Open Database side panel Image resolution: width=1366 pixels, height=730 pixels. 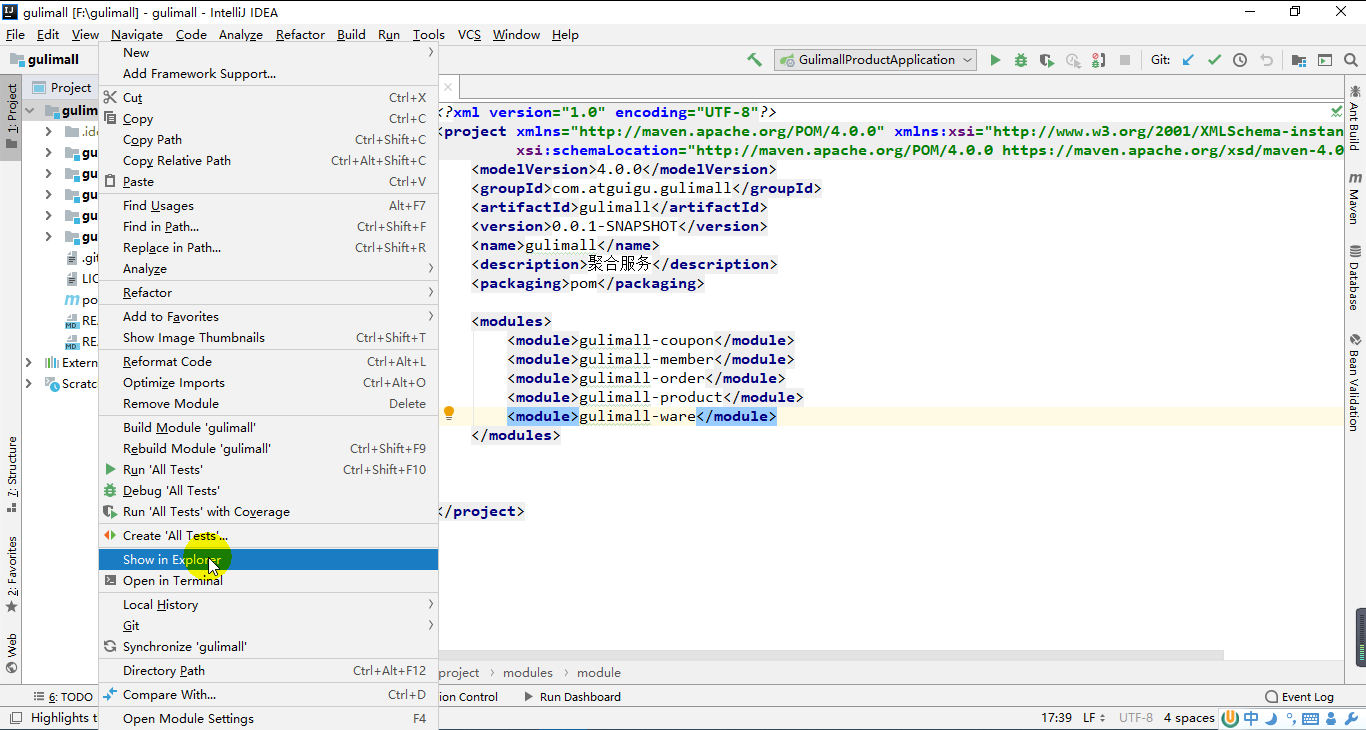(x=1355, y=277)
